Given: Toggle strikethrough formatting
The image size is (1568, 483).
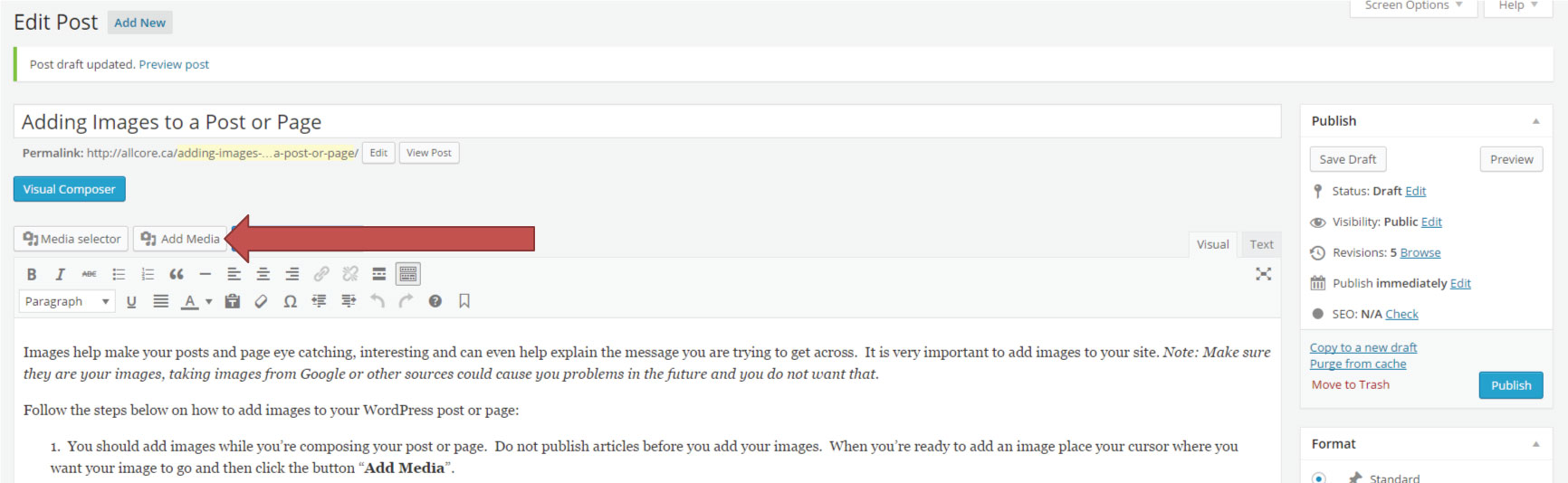Looking at the screenshot, I should click(x=89, y=274).
